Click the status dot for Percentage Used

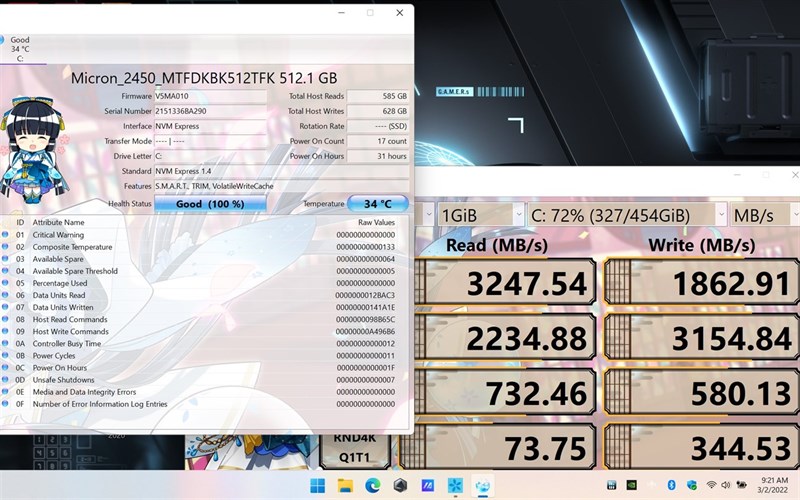[5, 283]
